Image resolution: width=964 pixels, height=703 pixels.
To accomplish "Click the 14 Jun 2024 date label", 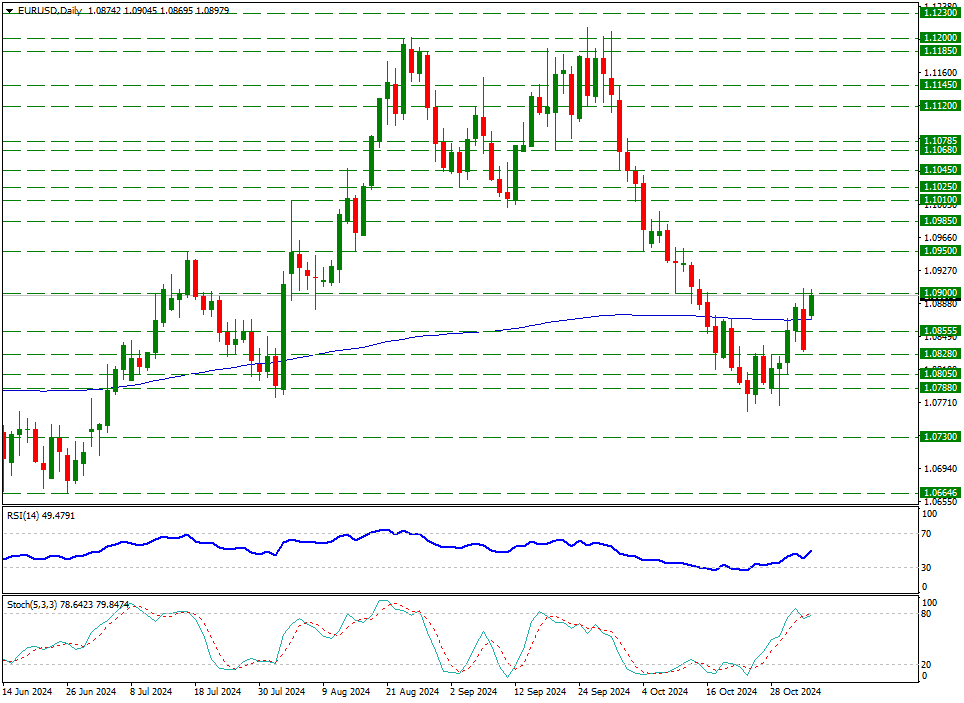I will click(28, 692).
